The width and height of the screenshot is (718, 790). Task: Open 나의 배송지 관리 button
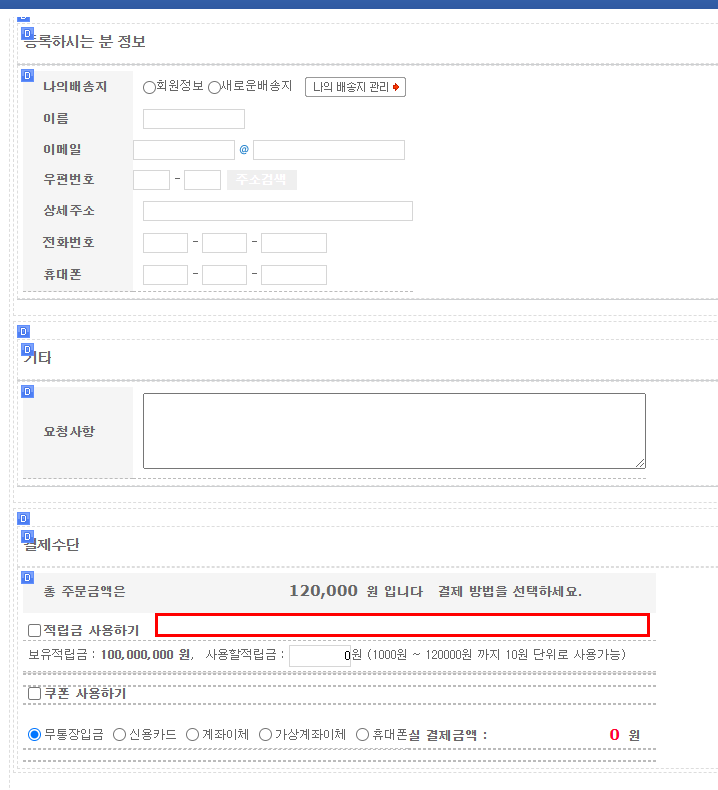tap(355, 88)
